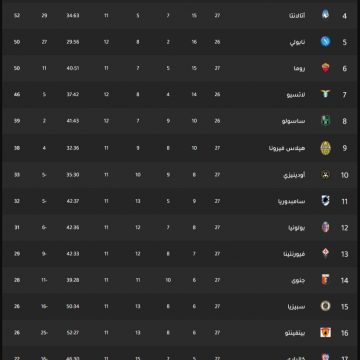Open team name أتالانتا link
This screenshot has width=360, height=360.
pos(297,16)
